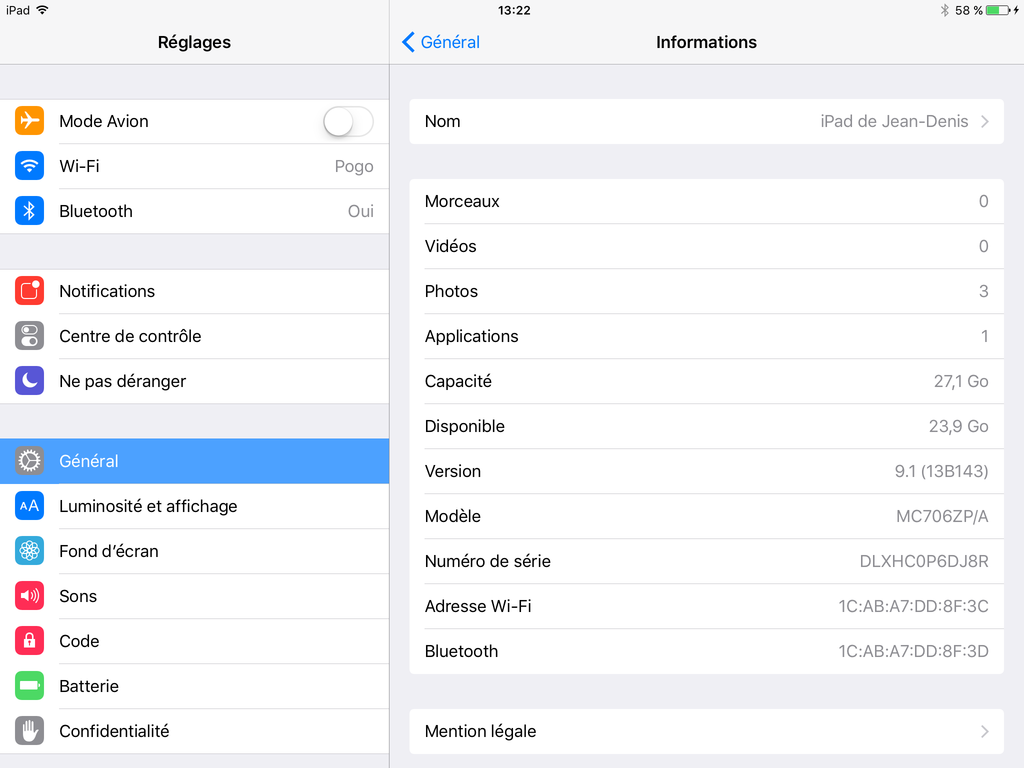The image size is (1024, 768).
Task: Tap the purple moon Ne pas déranger icon
Action: [x=29, y=381]
